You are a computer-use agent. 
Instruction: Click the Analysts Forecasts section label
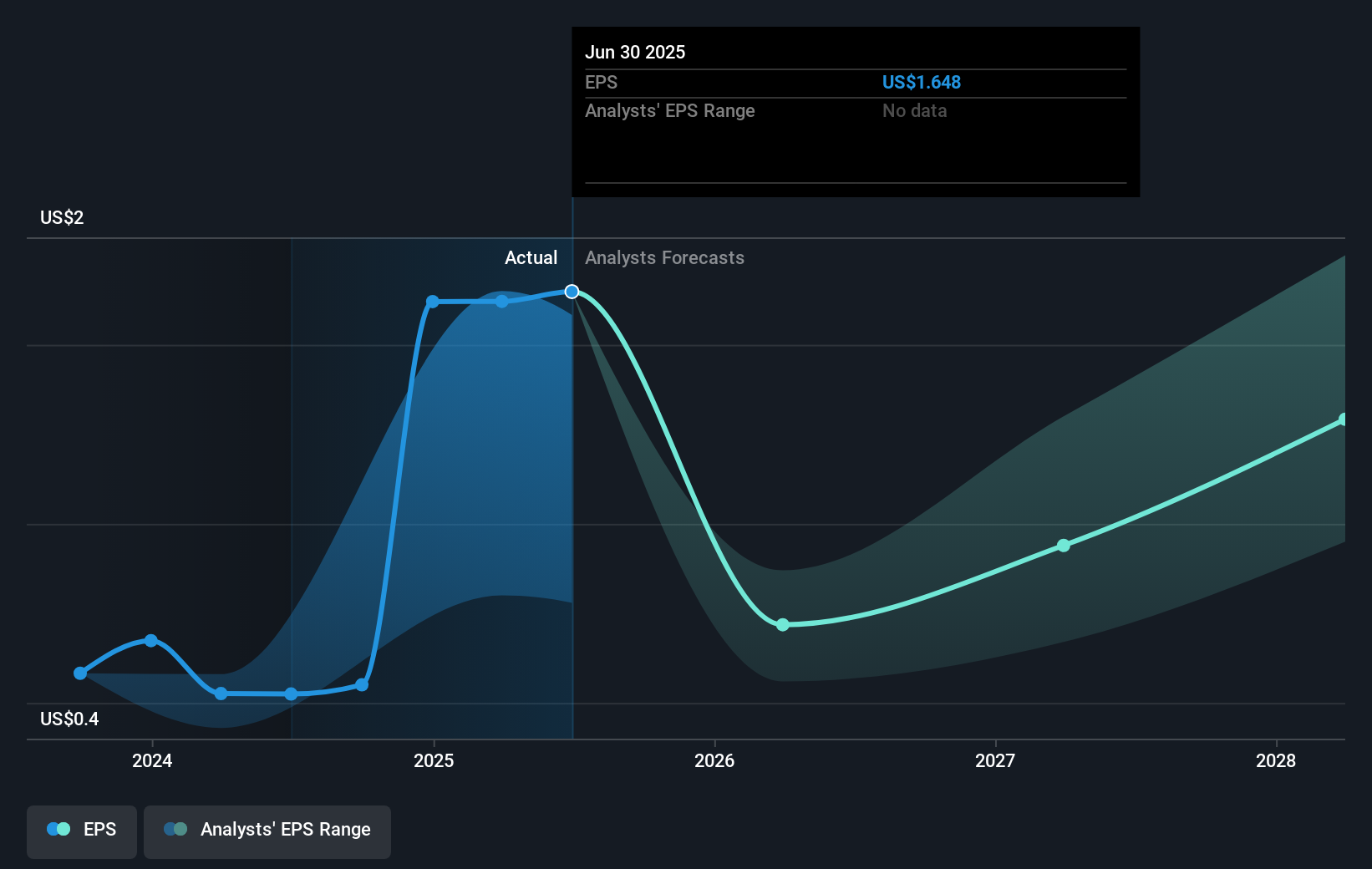click(664, 258)
